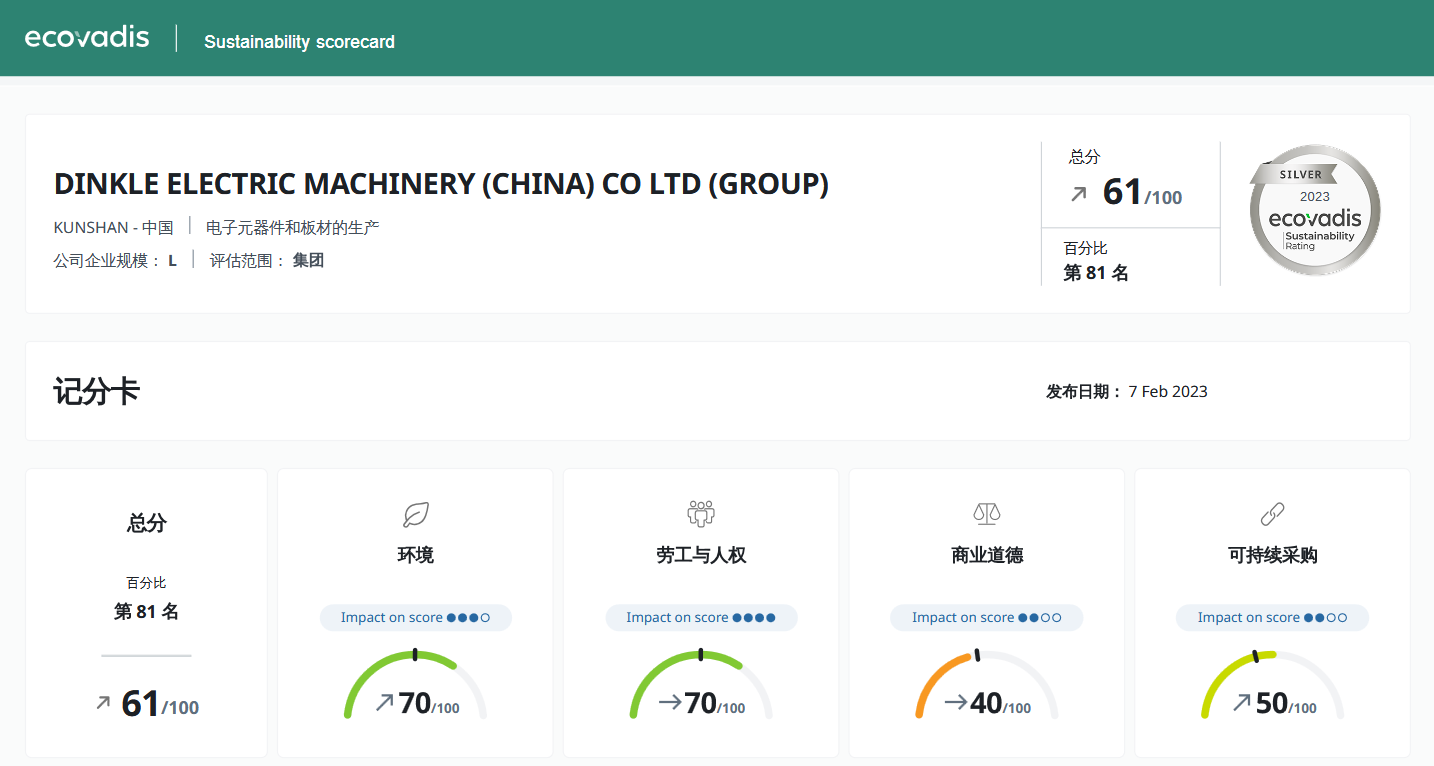Viewport: 1434px width, 766px height.
Task: Click the leaf icon above 环境
Action: tap(415, 515)
